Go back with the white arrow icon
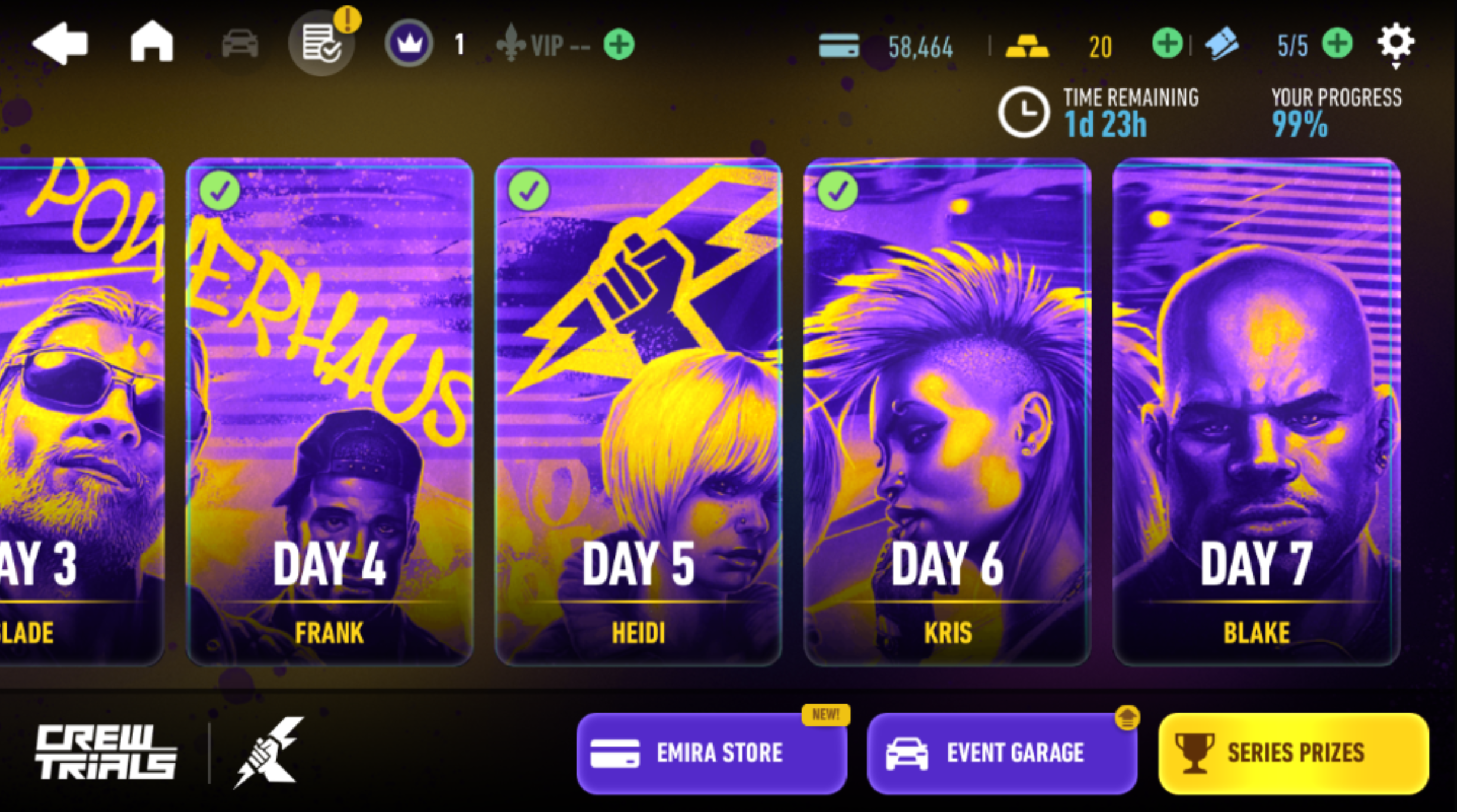 [60, 43]
